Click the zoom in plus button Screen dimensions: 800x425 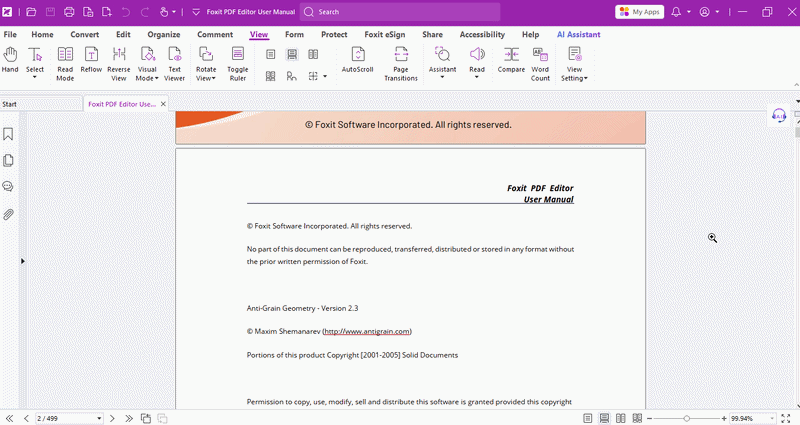click(x=723, y=418)
